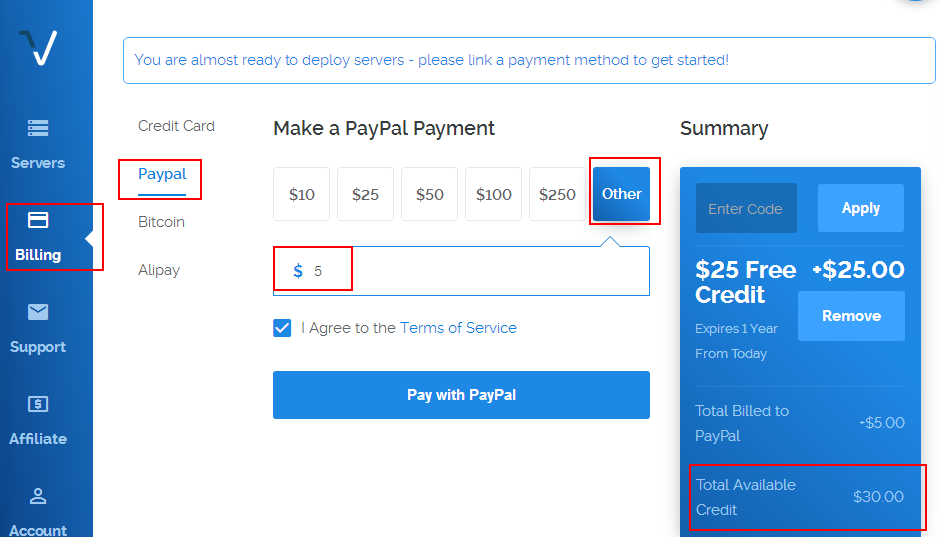Select the Alipay payment method
This screenshot has width=941, height=537.
159,270
